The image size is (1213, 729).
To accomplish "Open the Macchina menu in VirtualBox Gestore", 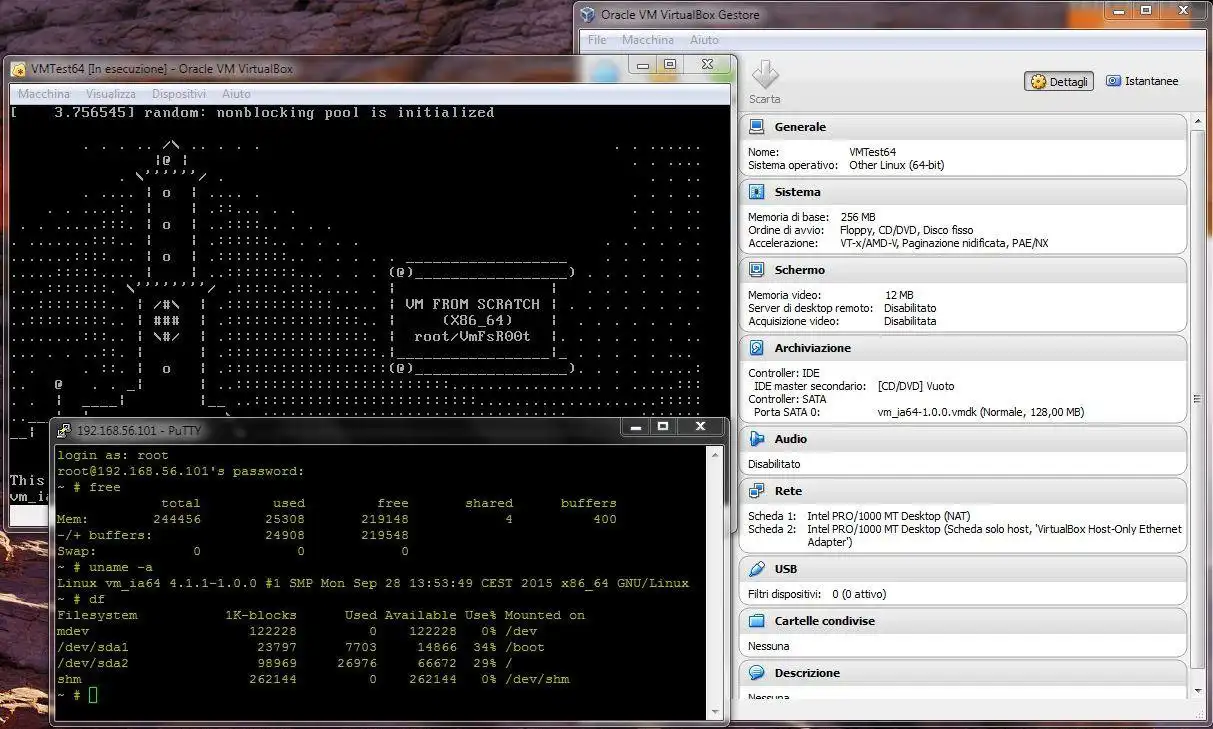I will (x=647, y=40).
